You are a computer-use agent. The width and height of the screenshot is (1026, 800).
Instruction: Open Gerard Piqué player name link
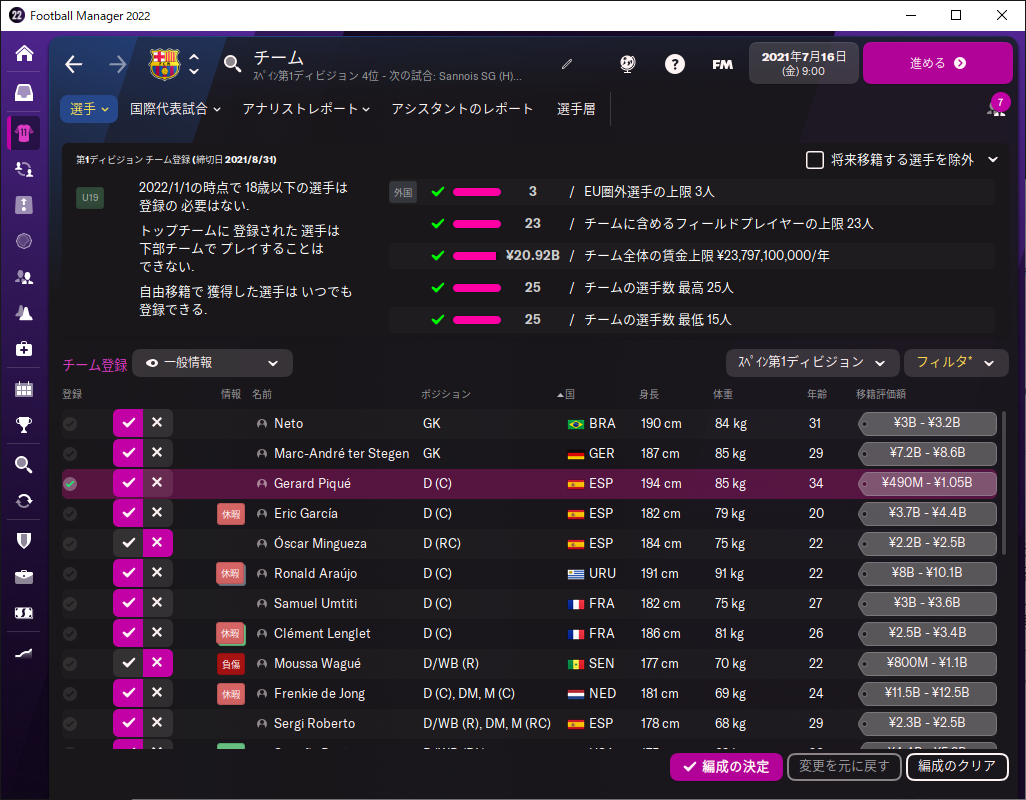(312, 483)
